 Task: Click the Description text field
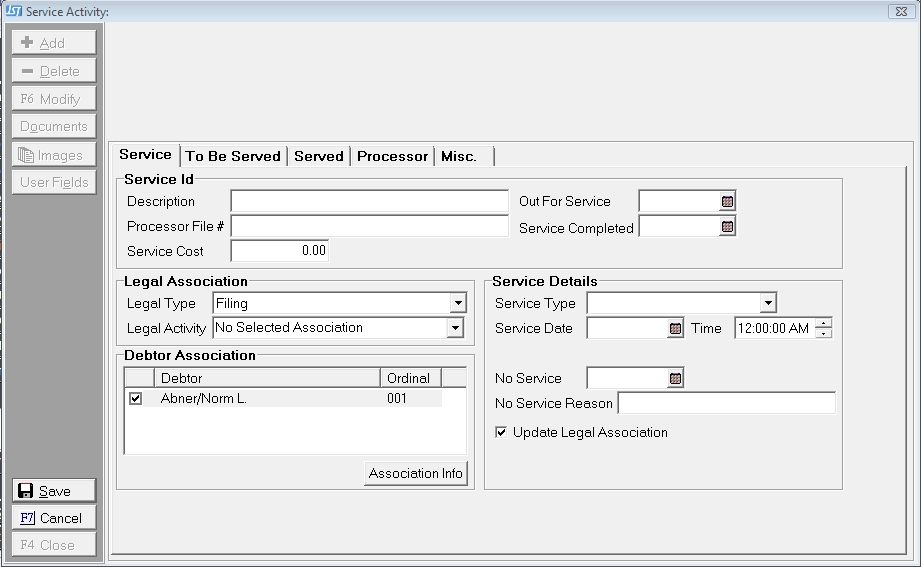pos(369,202)
